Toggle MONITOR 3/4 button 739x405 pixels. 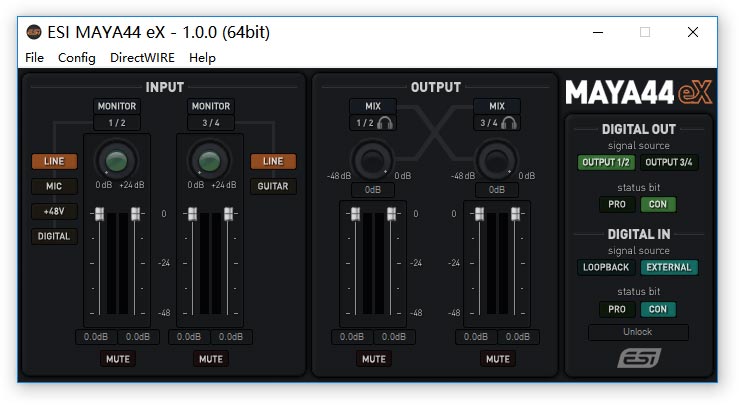point(211,106)
